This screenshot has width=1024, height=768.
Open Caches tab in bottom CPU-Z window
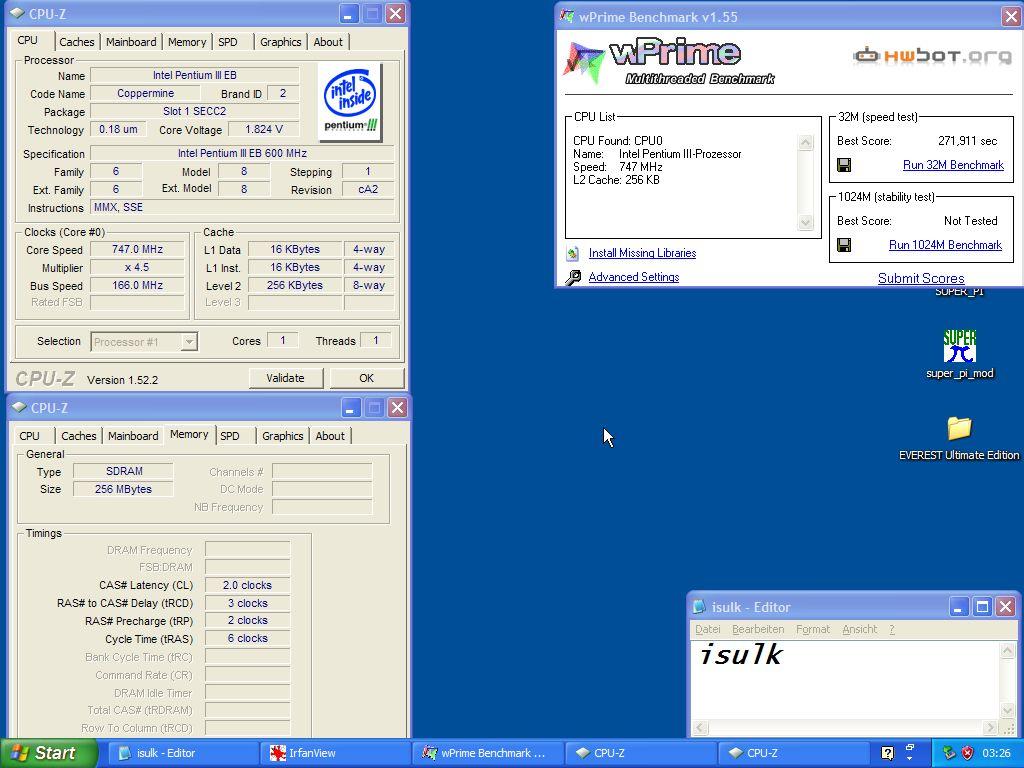point(78,436)
